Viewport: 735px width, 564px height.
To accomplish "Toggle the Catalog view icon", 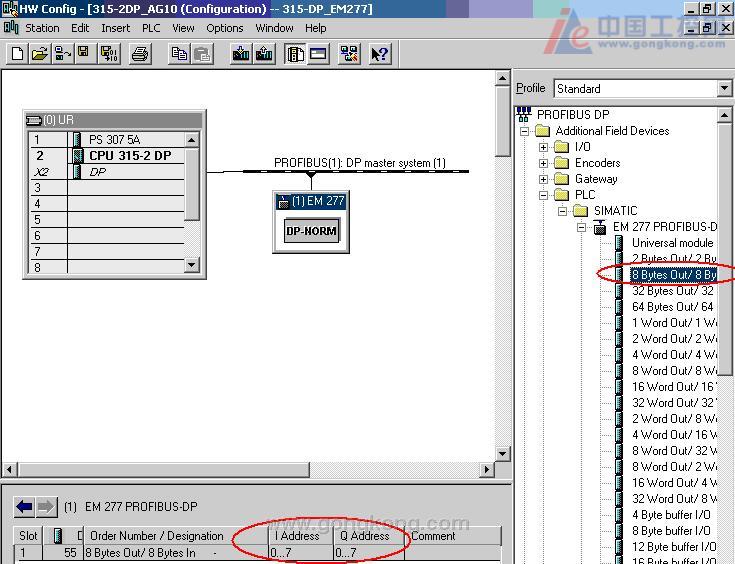I will [x=295, y=53].
